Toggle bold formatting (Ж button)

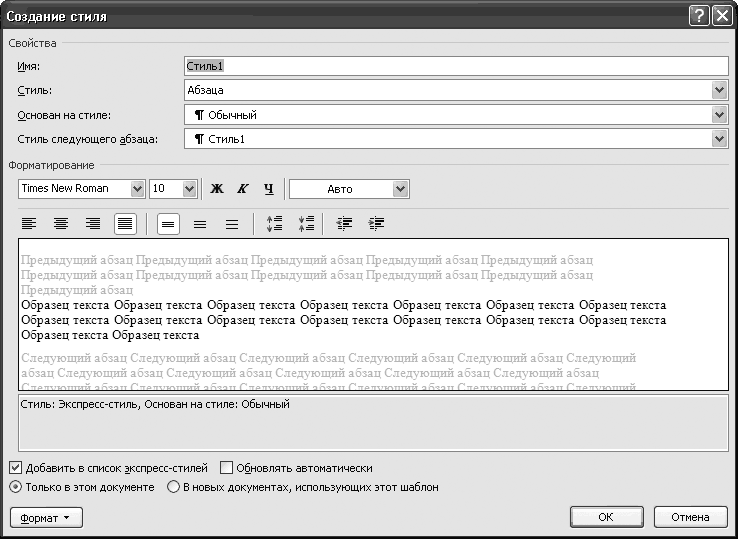(x=217, y=189)
